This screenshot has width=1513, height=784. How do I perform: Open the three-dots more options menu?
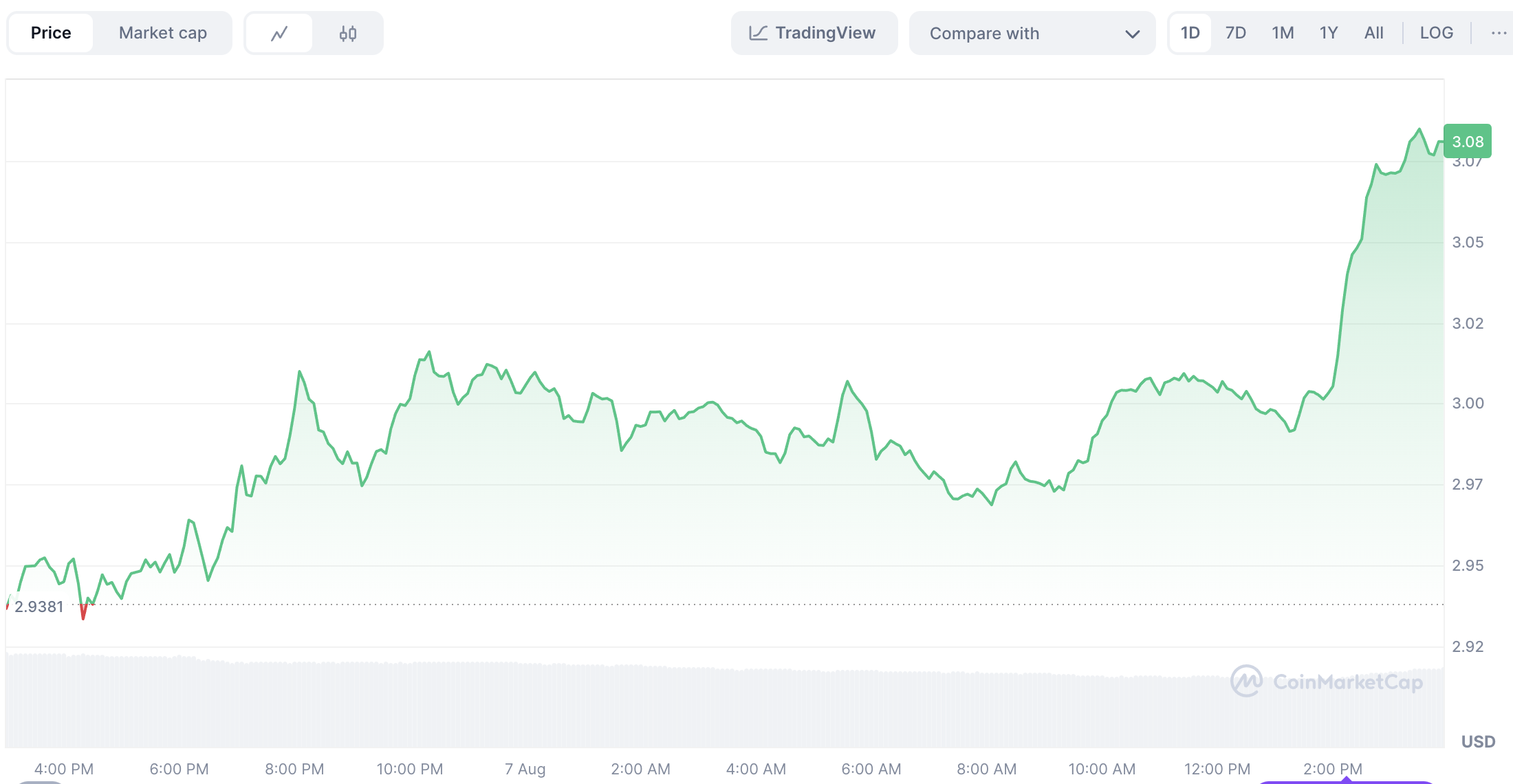[x=1499, y=33]
